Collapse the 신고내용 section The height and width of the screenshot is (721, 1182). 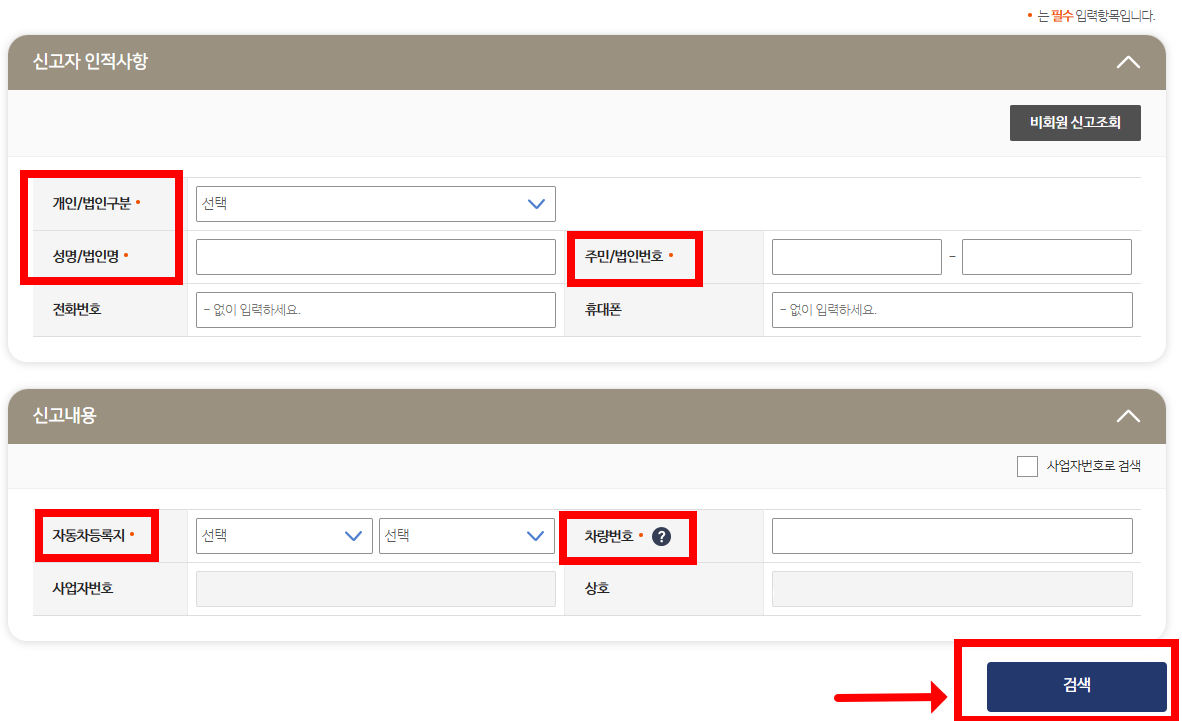1128,416
